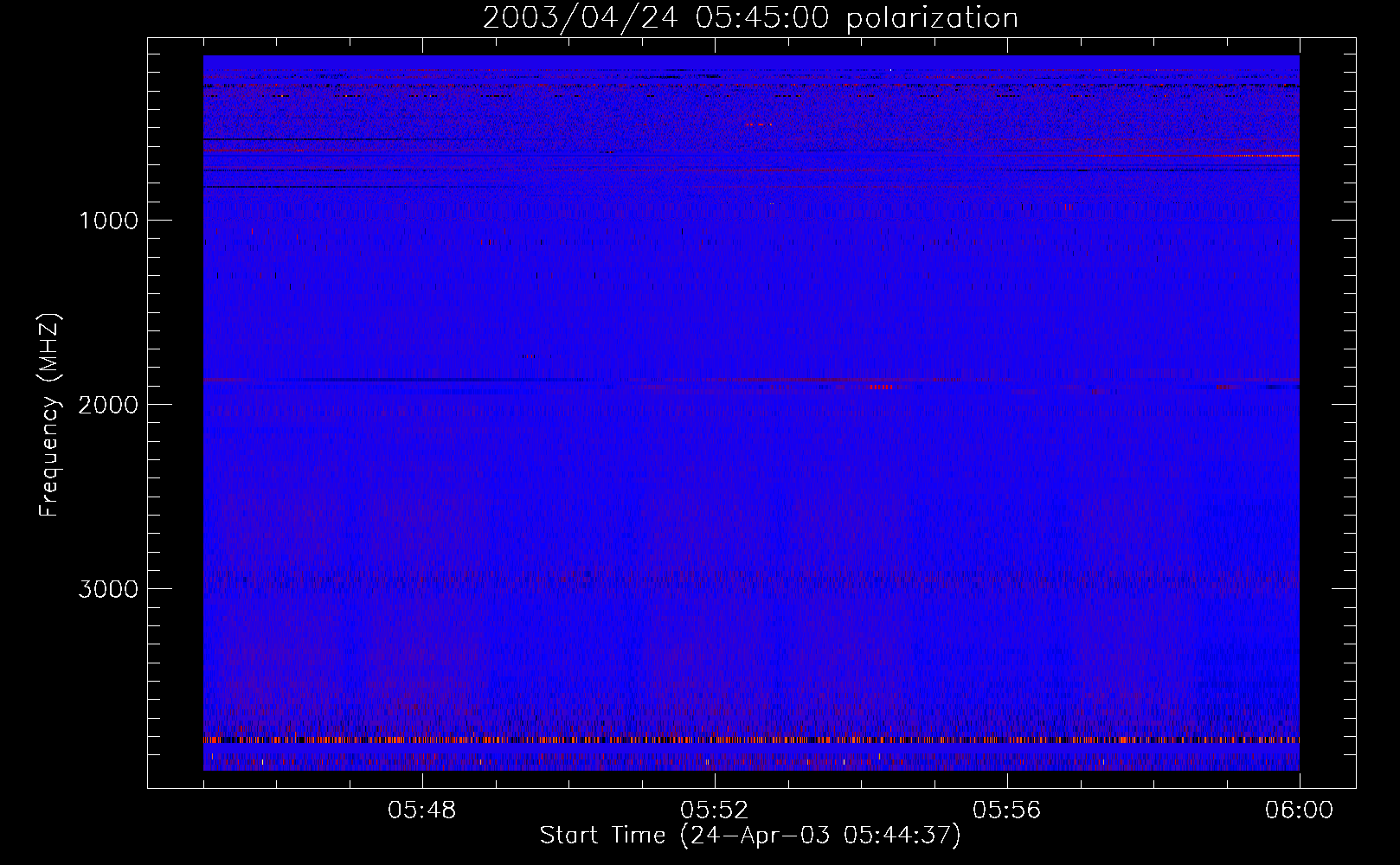Click the '1000' frequency tick label

108,221
